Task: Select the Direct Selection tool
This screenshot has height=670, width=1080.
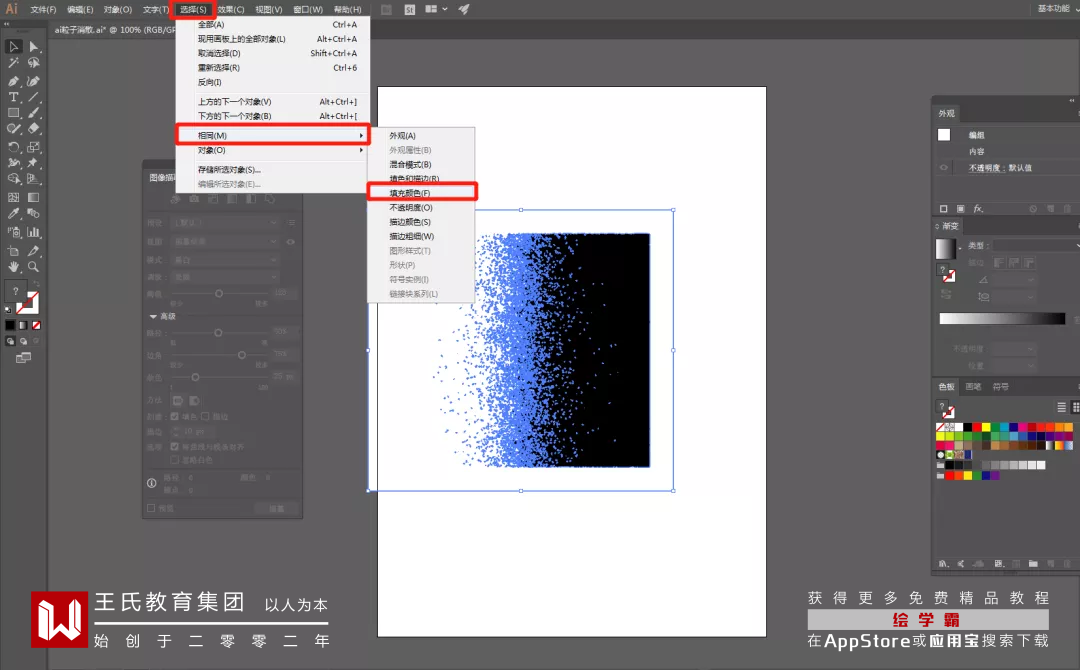Action: click(34, 47)
